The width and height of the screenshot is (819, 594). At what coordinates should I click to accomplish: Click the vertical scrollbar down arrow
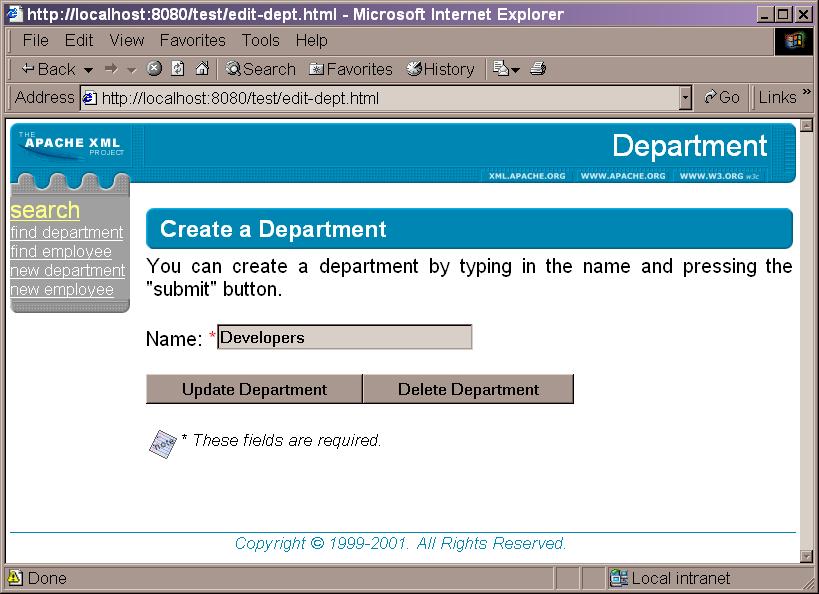click(806, 554)
